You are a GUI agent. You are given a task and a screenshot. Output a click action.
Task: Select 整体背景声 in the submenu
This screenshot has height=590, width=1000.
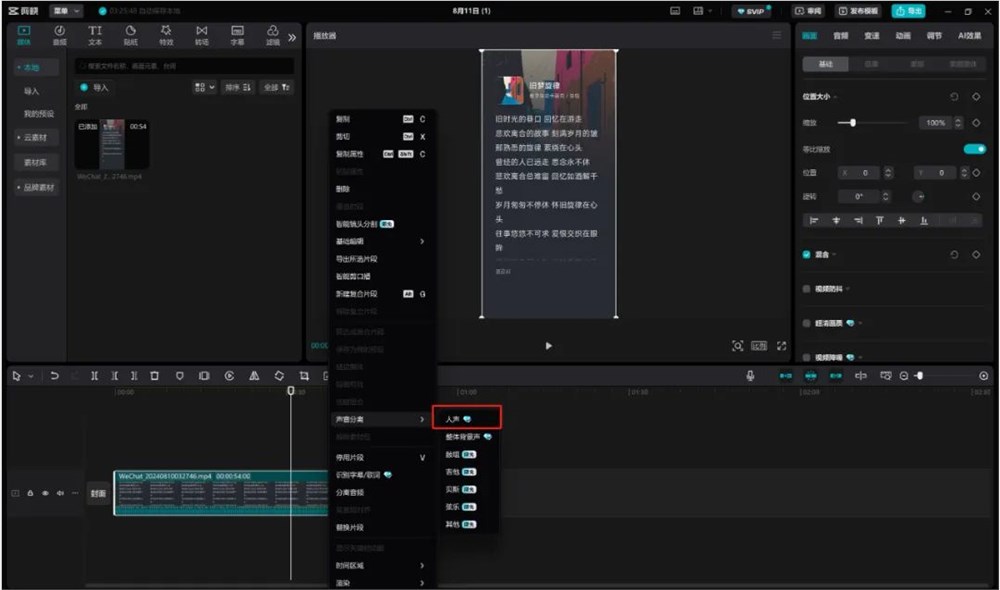[x=468, y=437]
